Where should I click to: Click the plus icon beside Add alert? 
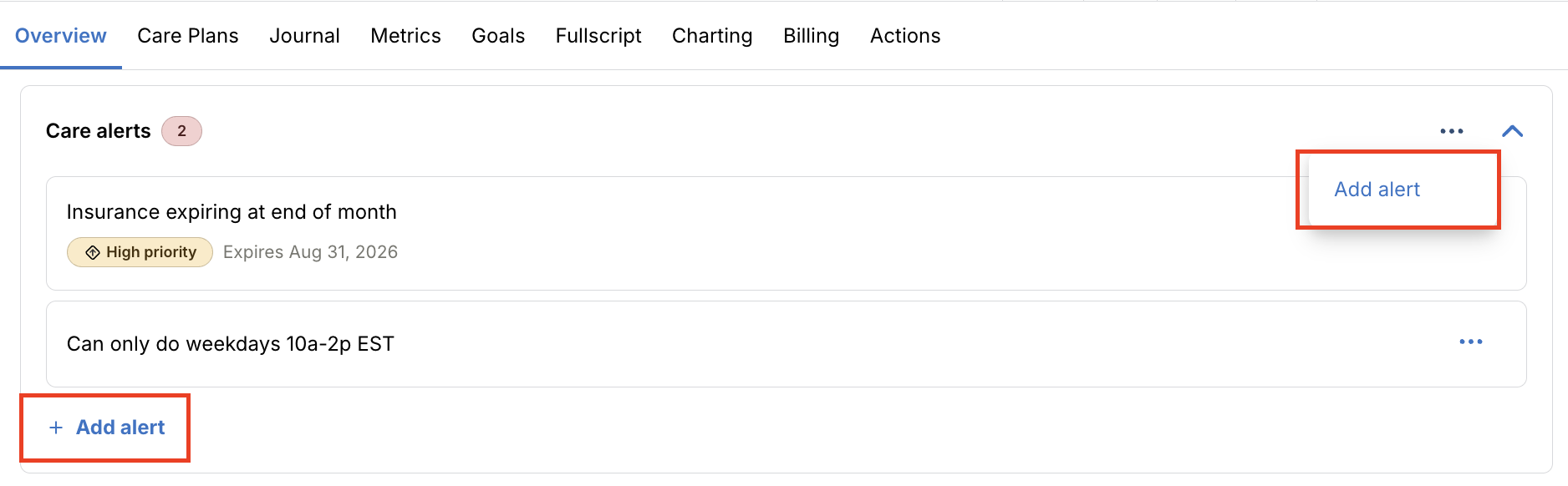[56, 428]
